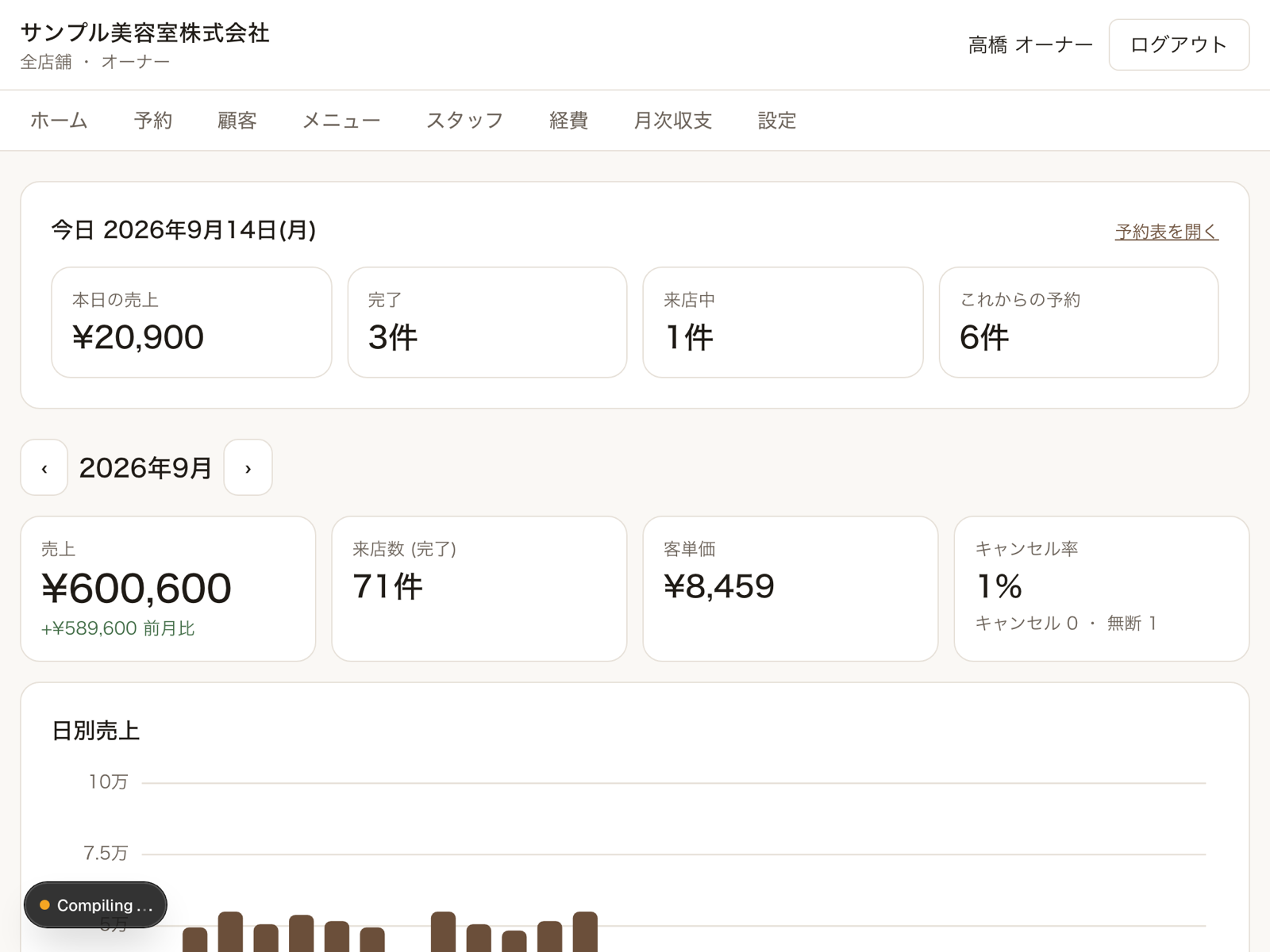Click the ログアウト button
Screen dimensions: 1270x952
(1179, 44)
